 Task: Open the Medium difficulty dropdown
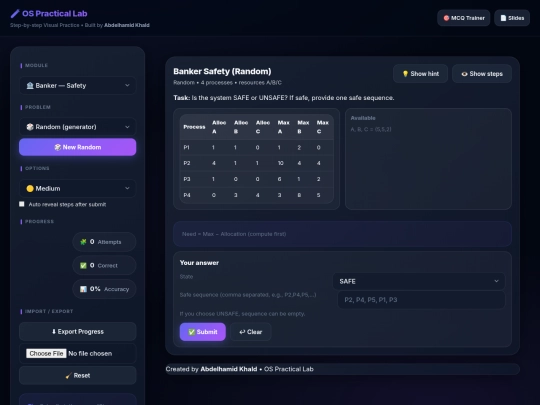pos(77,188)
